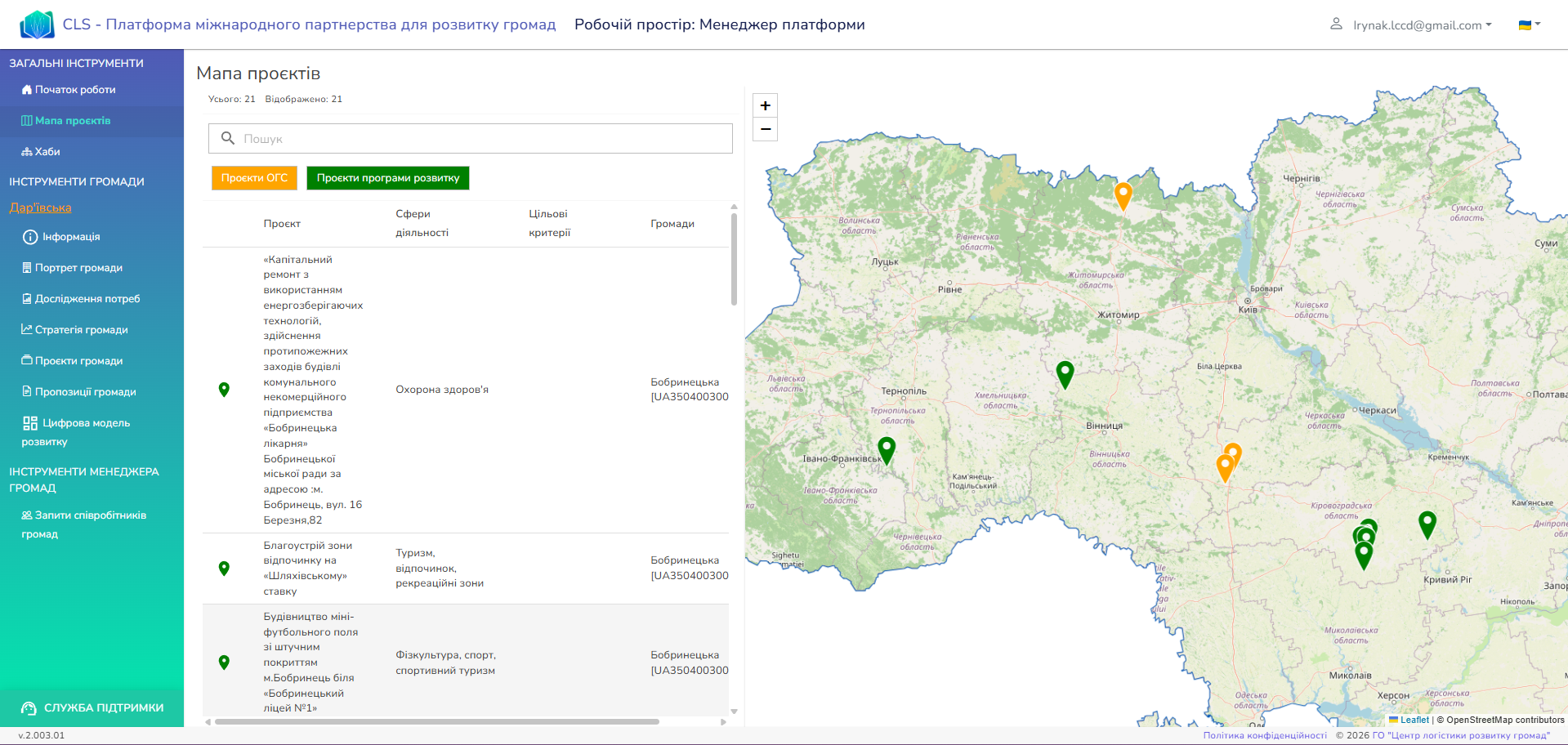Click the Сфери діяльності column header
Image resolution: width=1568 pixels, height=745 pixels.
pos(422,223)
